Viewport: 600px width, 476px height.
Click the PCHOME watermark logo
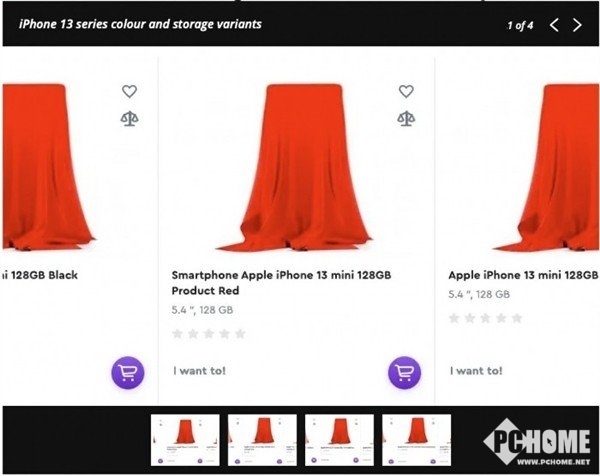click(x=536, y=442)
